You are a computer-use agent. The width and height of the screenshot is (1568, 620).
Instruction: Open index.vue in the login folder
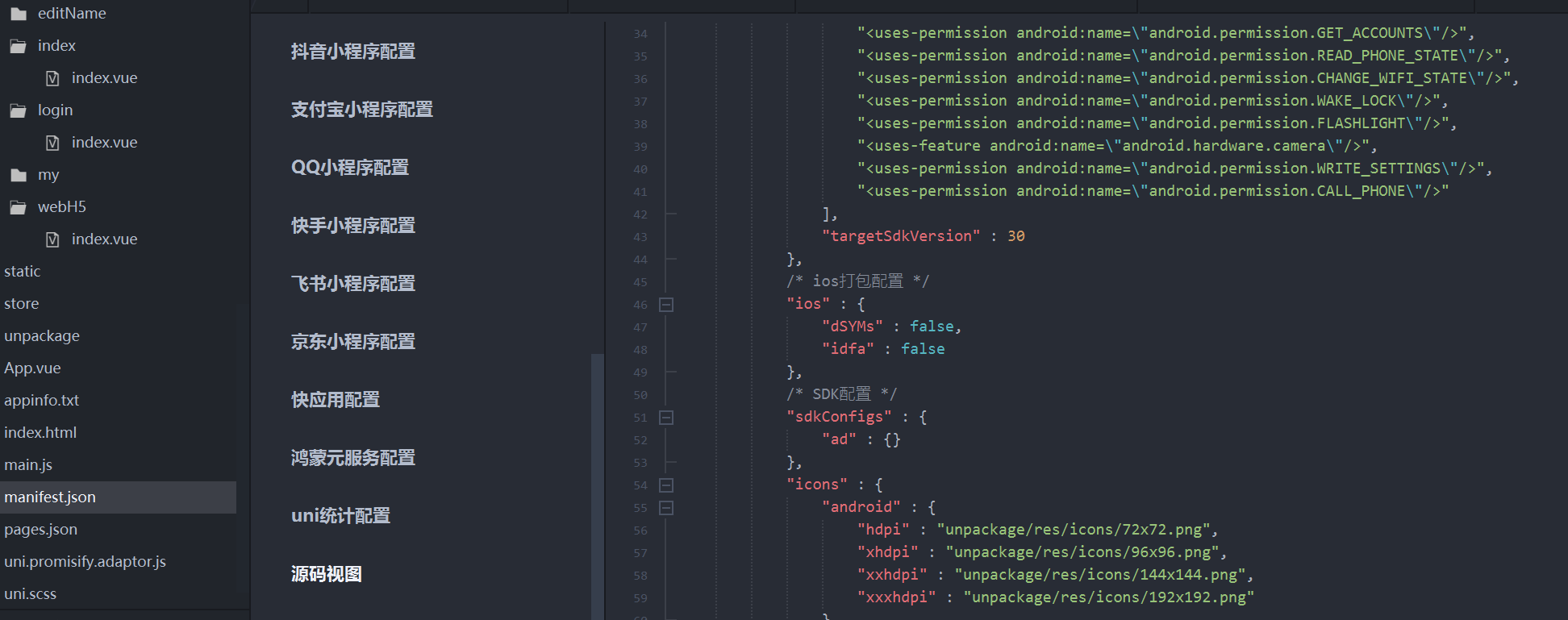(x=104, y=143)
